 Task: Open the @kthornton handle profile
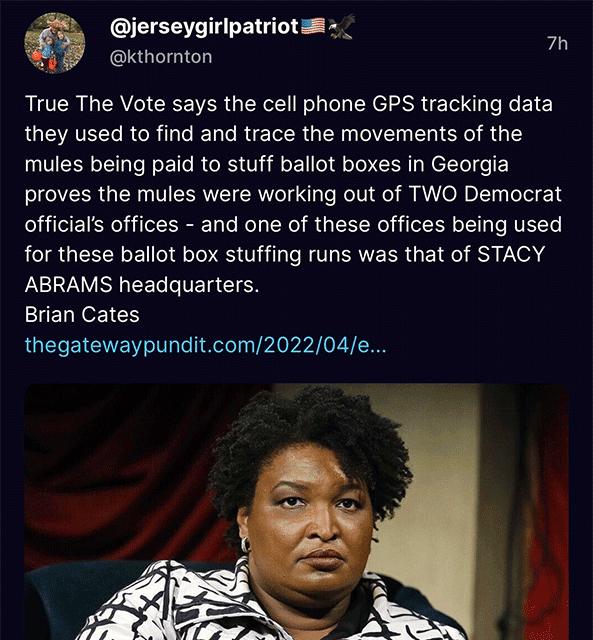point(161,57)
